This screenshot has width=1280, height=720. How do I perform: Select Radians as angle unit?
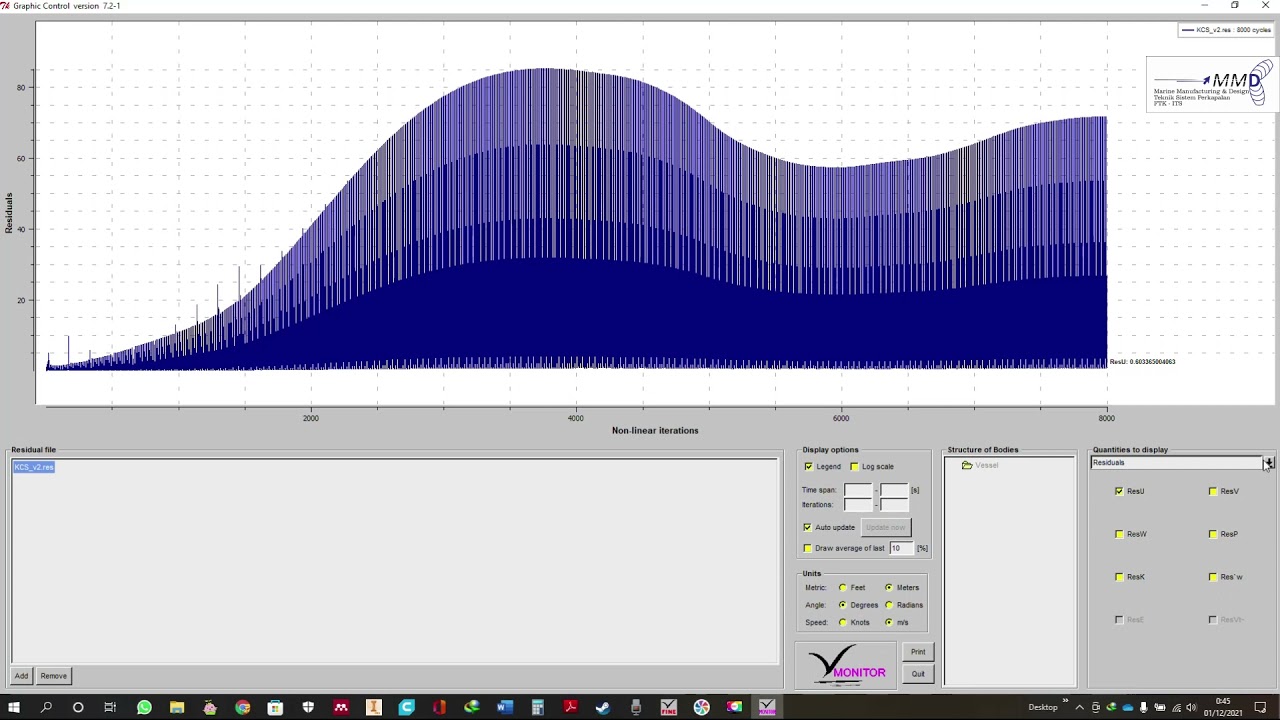coord(889,605)
